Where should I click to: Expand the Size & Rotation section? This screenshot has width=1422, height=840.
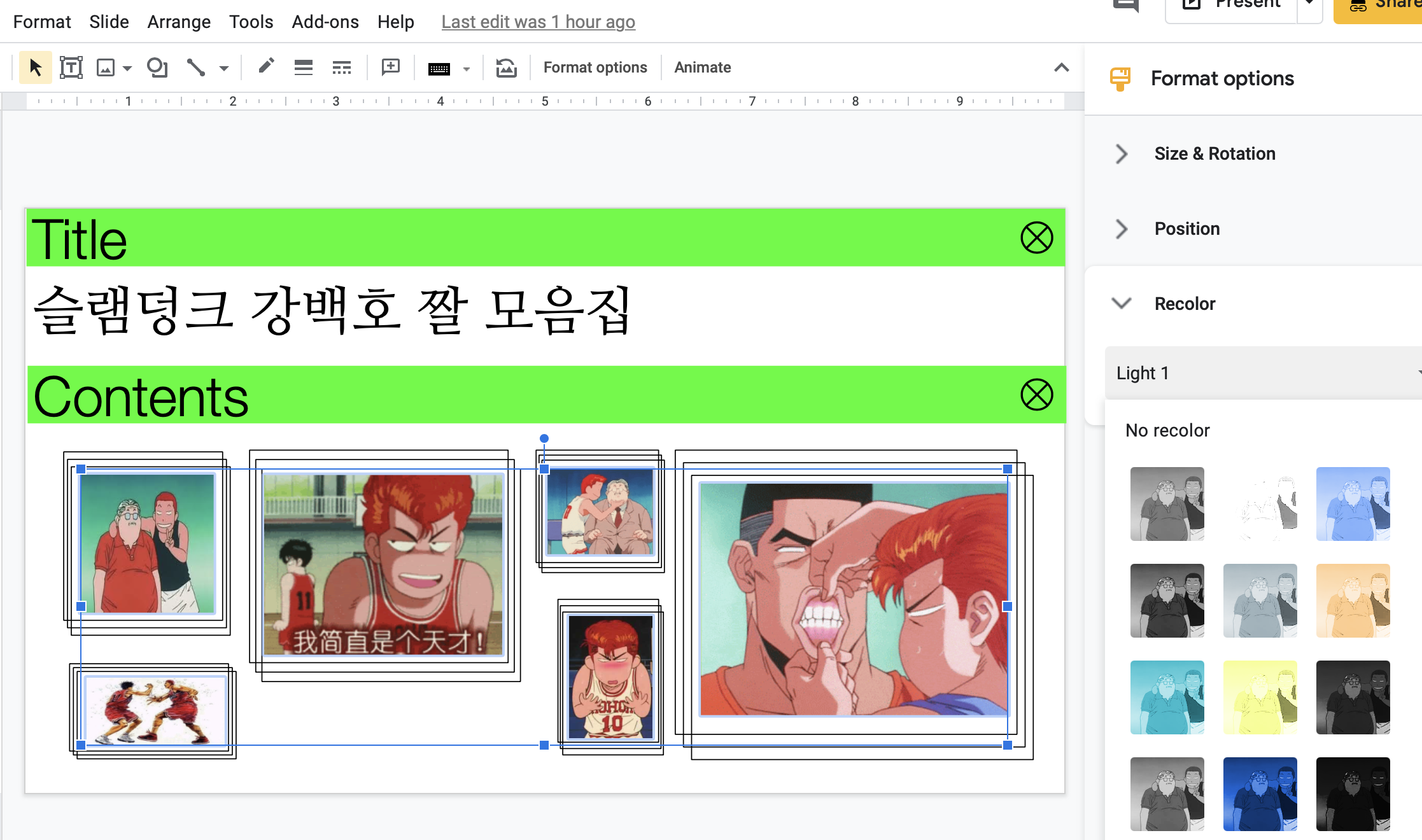1213,153
